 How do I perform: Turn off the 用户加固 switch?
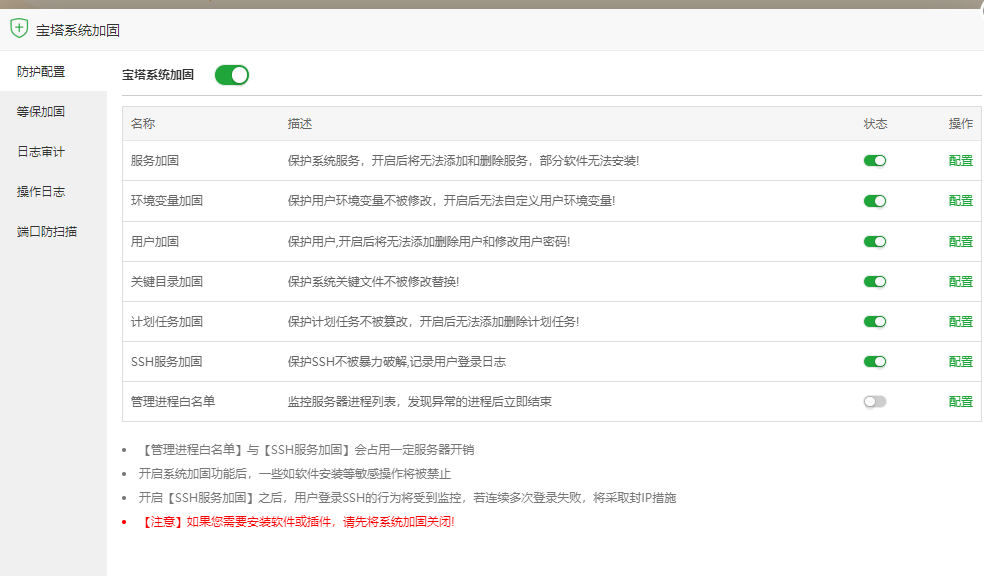click(x=875, y=242)
